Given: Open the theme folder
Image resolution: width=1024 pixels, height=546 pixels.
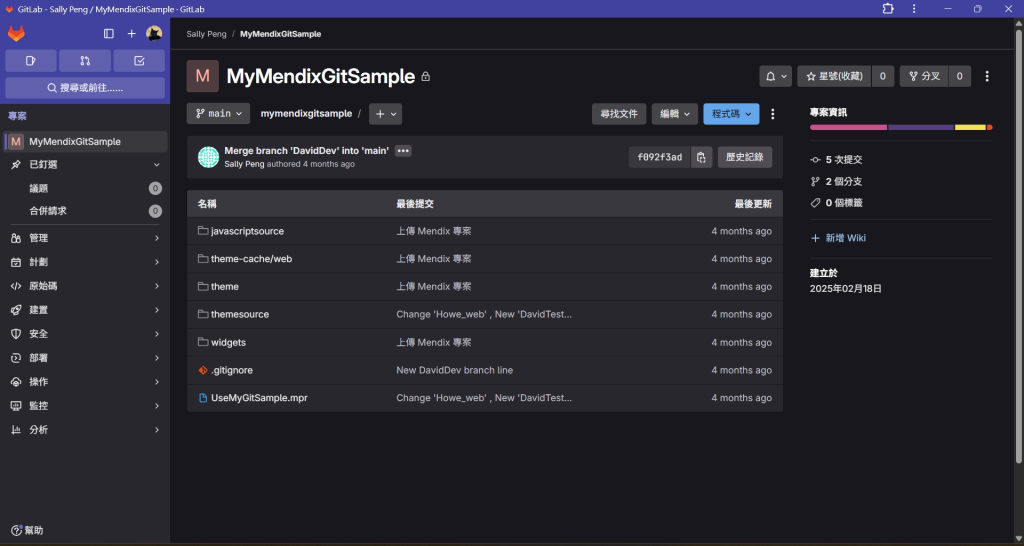Looking at the screenshot, I should point(225,287).
